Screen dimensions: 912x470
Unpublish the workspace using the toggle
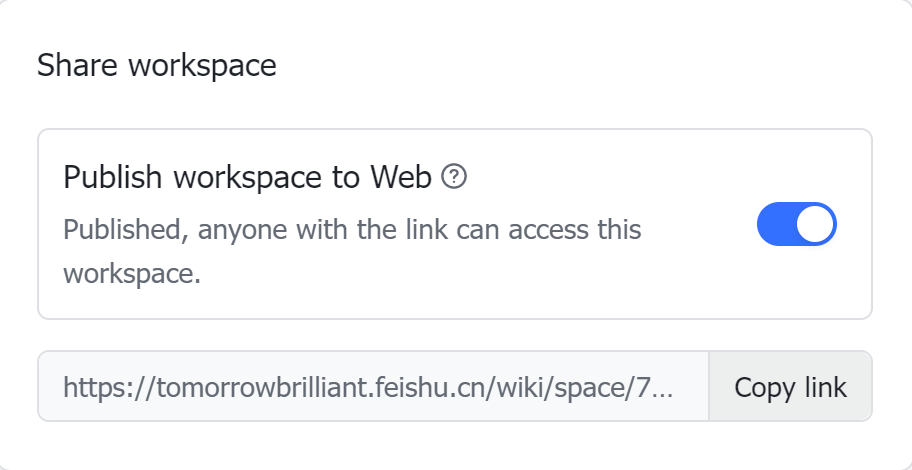(796, 224)
